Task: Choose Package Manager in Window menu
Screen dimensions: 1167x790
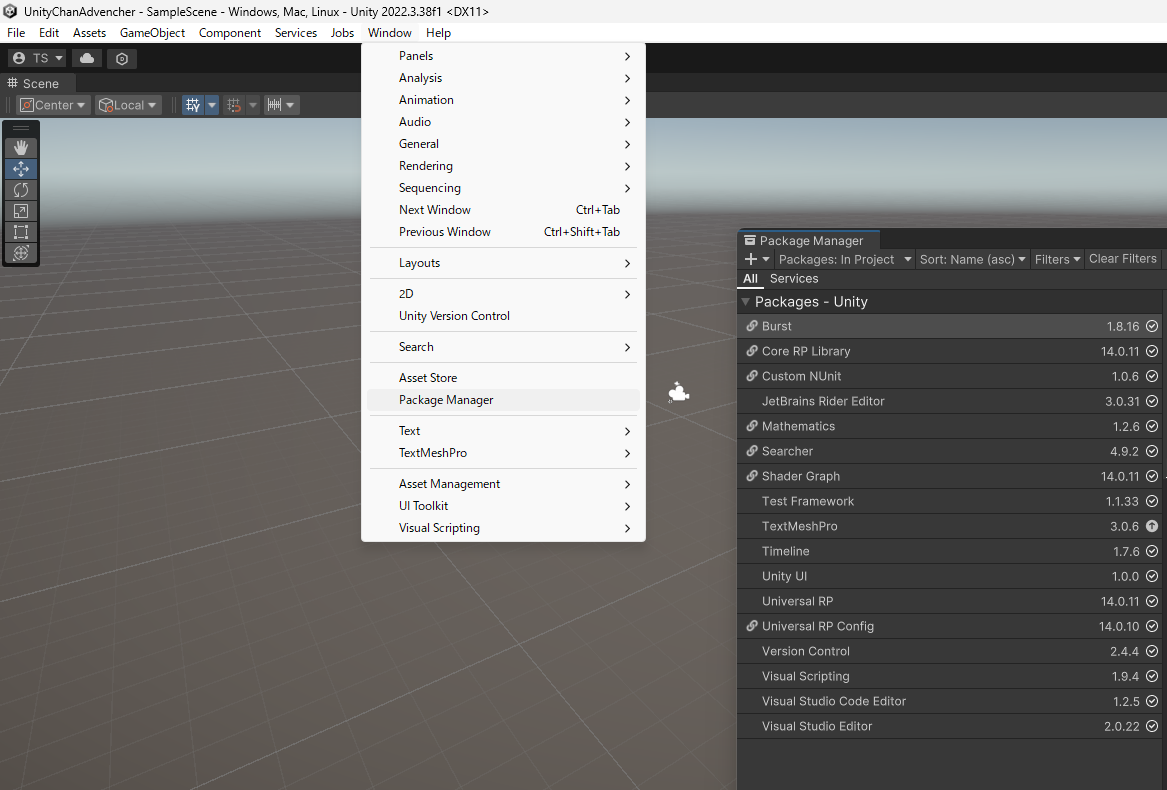Action: [446, 400]
